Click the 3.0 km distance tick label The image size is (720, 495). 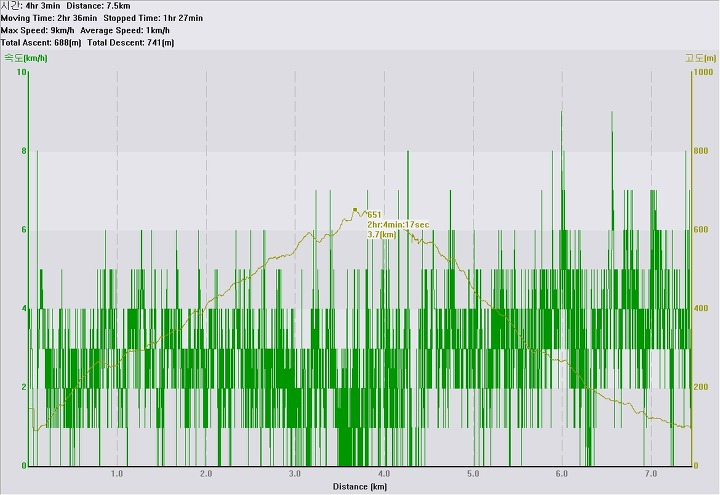[295, 474]
